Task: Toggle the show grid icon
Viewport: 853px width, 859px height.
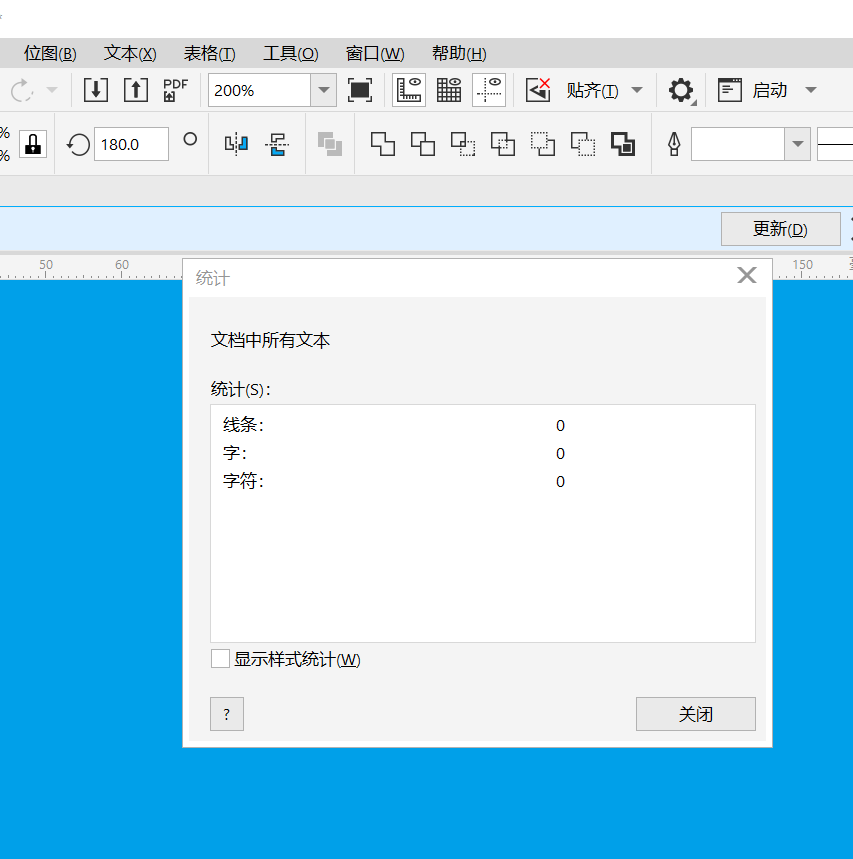Action: click(x=449, y=90)
